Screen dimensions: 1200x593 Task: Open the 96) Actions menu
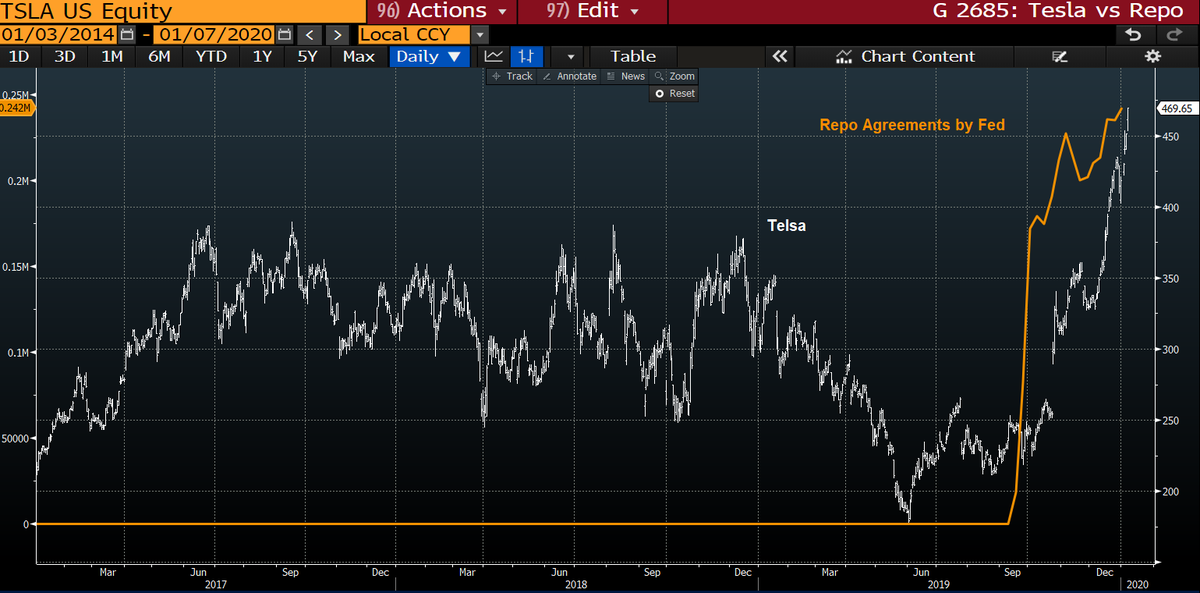pos(444,12)
